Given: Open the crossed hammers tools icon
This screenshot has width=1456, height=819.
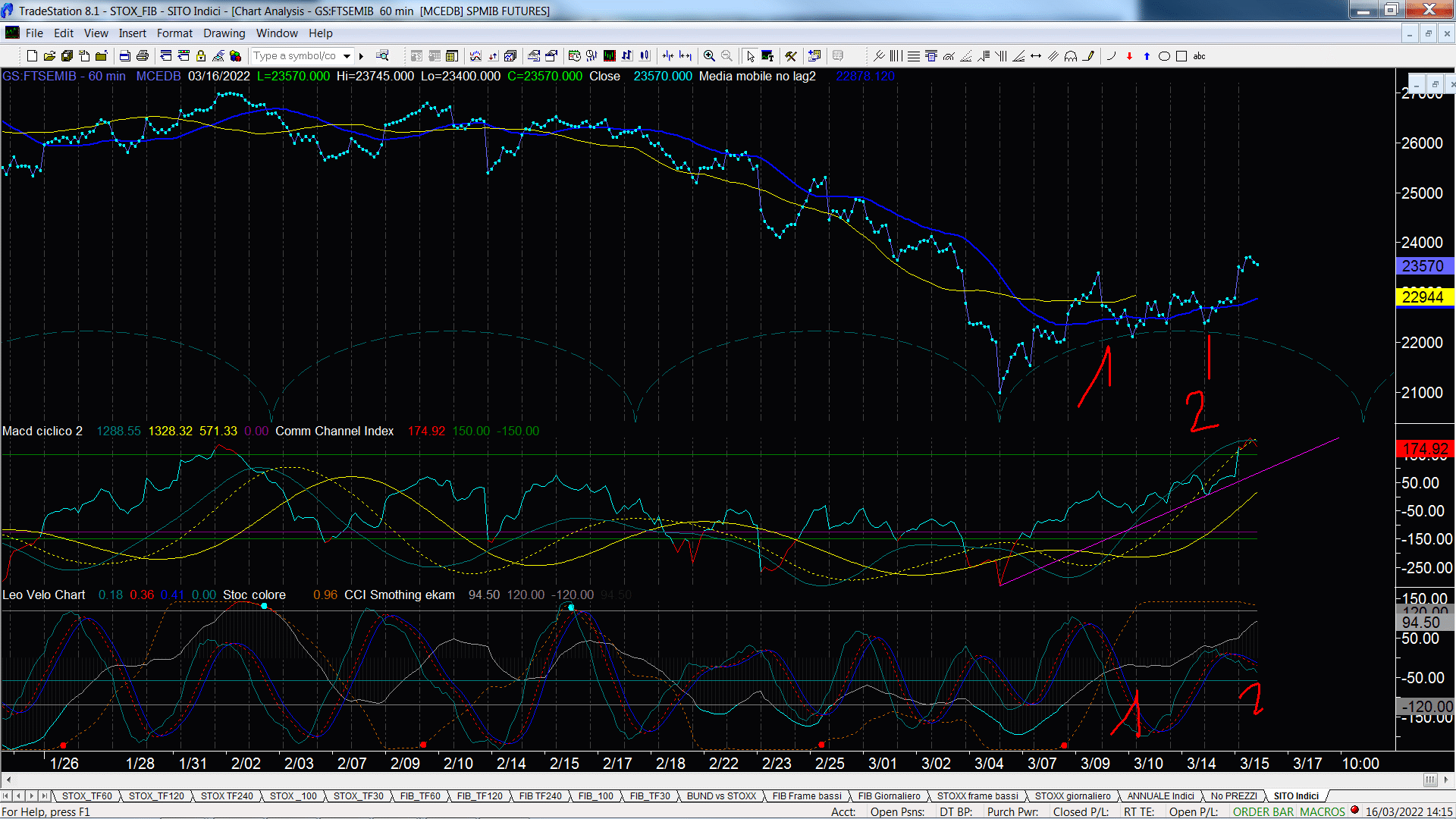Looking at the screenshot, I should click(791, 56).
